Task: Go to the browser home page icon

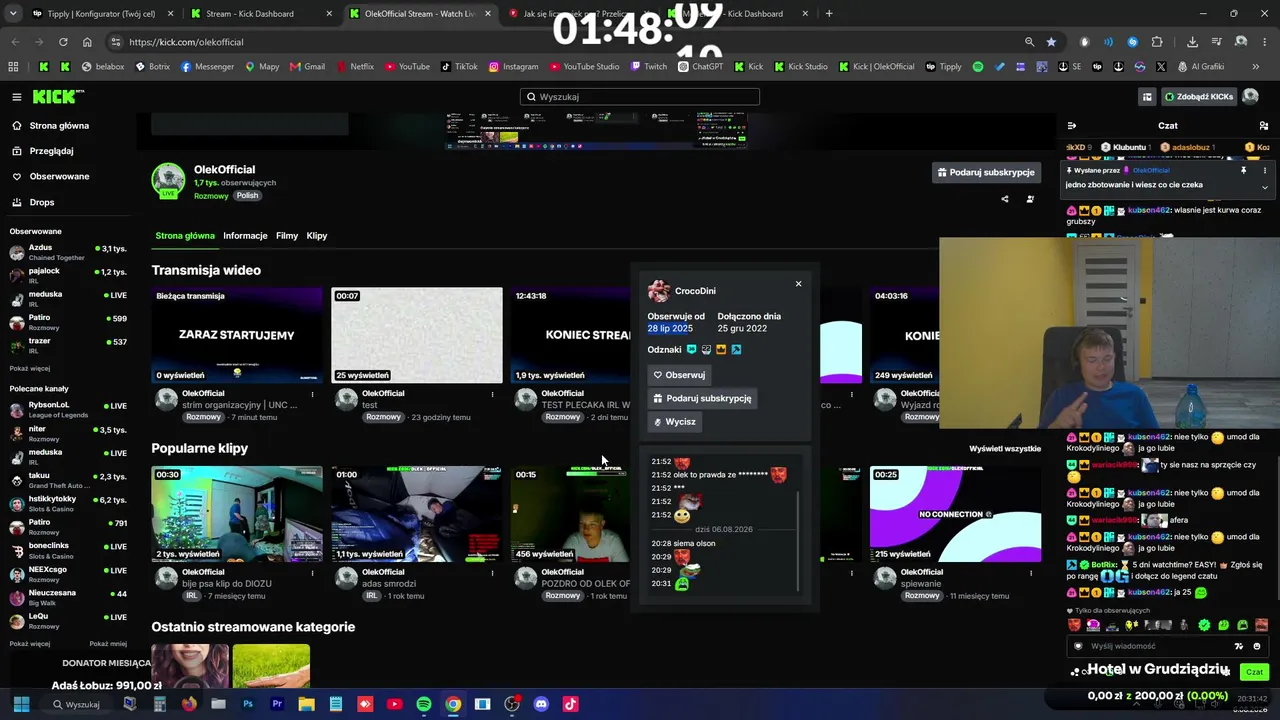Action: point(87,42)
